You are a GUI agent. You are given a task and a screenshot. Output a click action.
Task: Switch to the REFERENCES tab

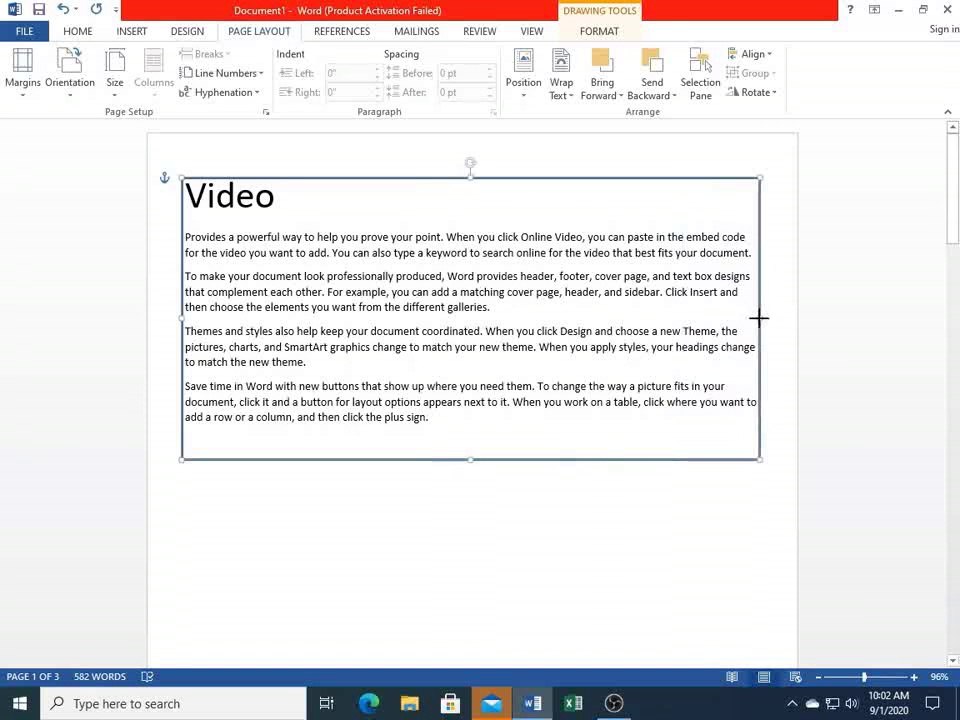click(342, 31)
